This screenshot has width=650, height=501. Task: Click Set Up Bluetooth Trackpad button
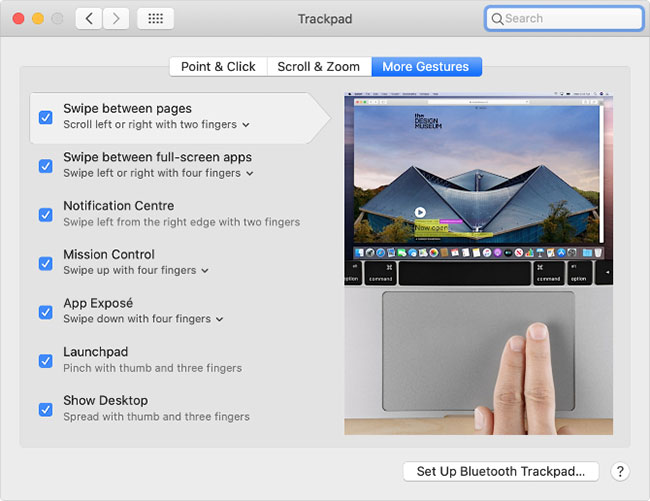coord(501,471)
